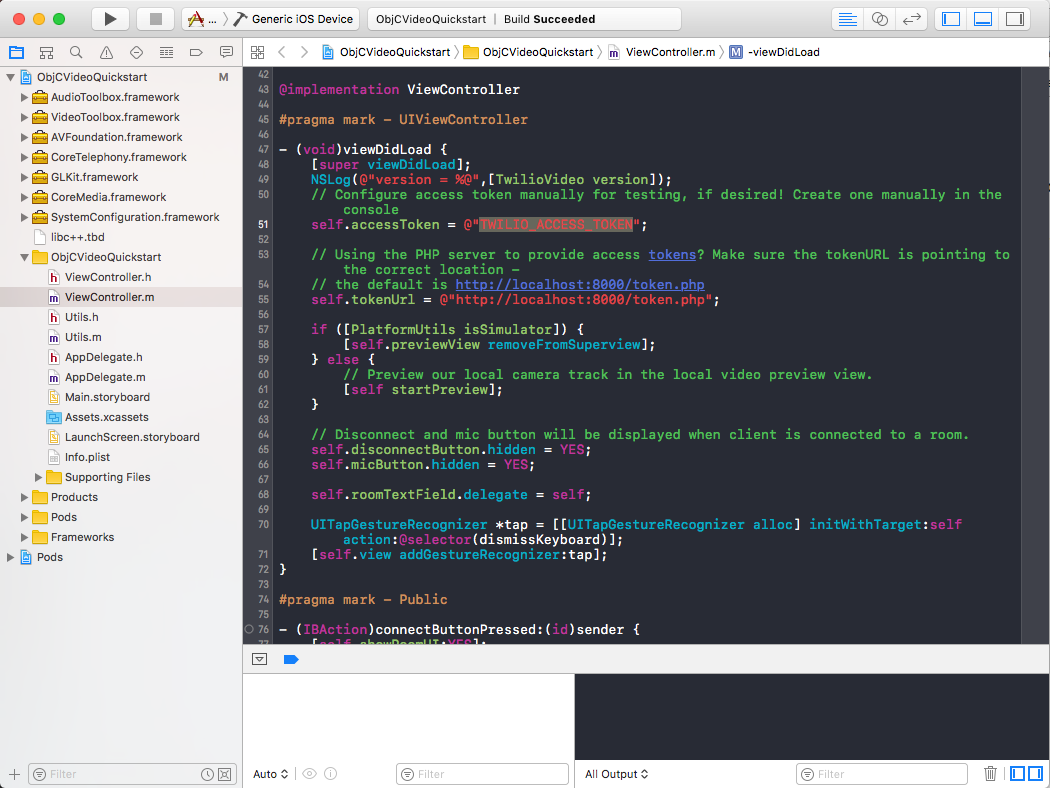Show only recent files filter
The width and height of the screenshot is (1050, 788).
click(x=208, y=774)
